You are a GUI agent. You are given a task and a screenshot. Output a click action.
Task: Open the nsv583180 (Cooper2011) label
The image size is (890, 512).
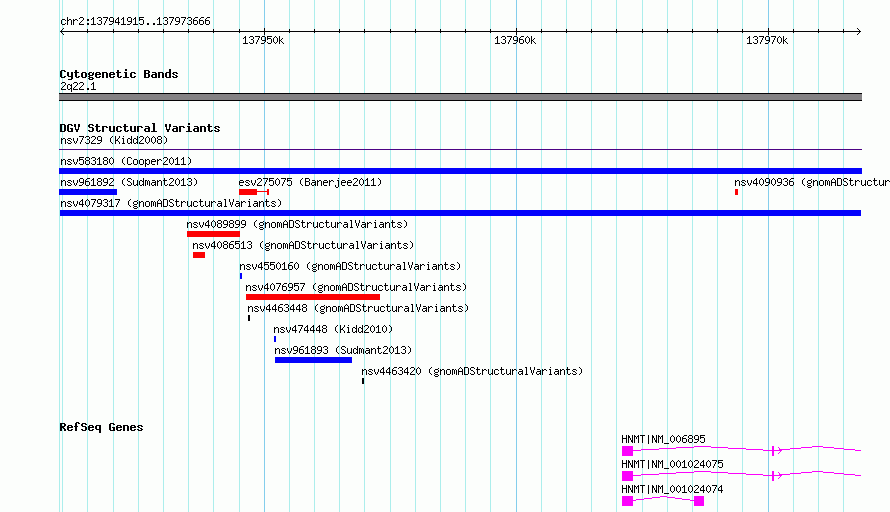tap(126, 161)
